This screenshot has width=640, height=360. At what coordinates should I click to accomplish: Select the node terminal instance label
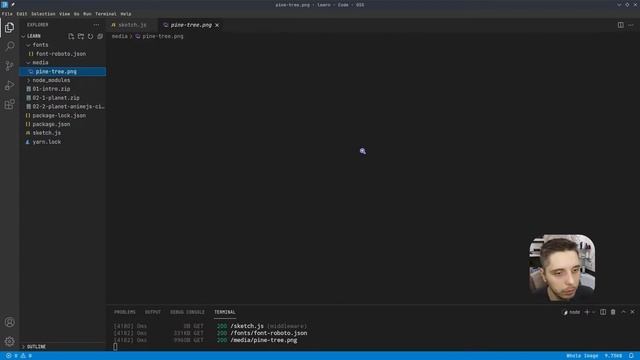[x=571, y=312]
